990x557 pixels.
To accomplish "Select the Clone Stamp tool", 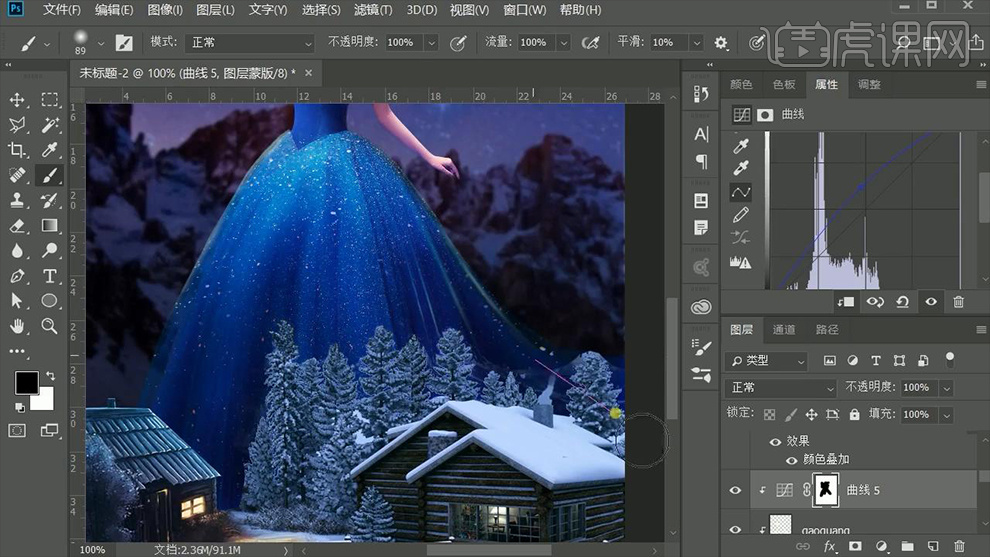I will (17, 200).
